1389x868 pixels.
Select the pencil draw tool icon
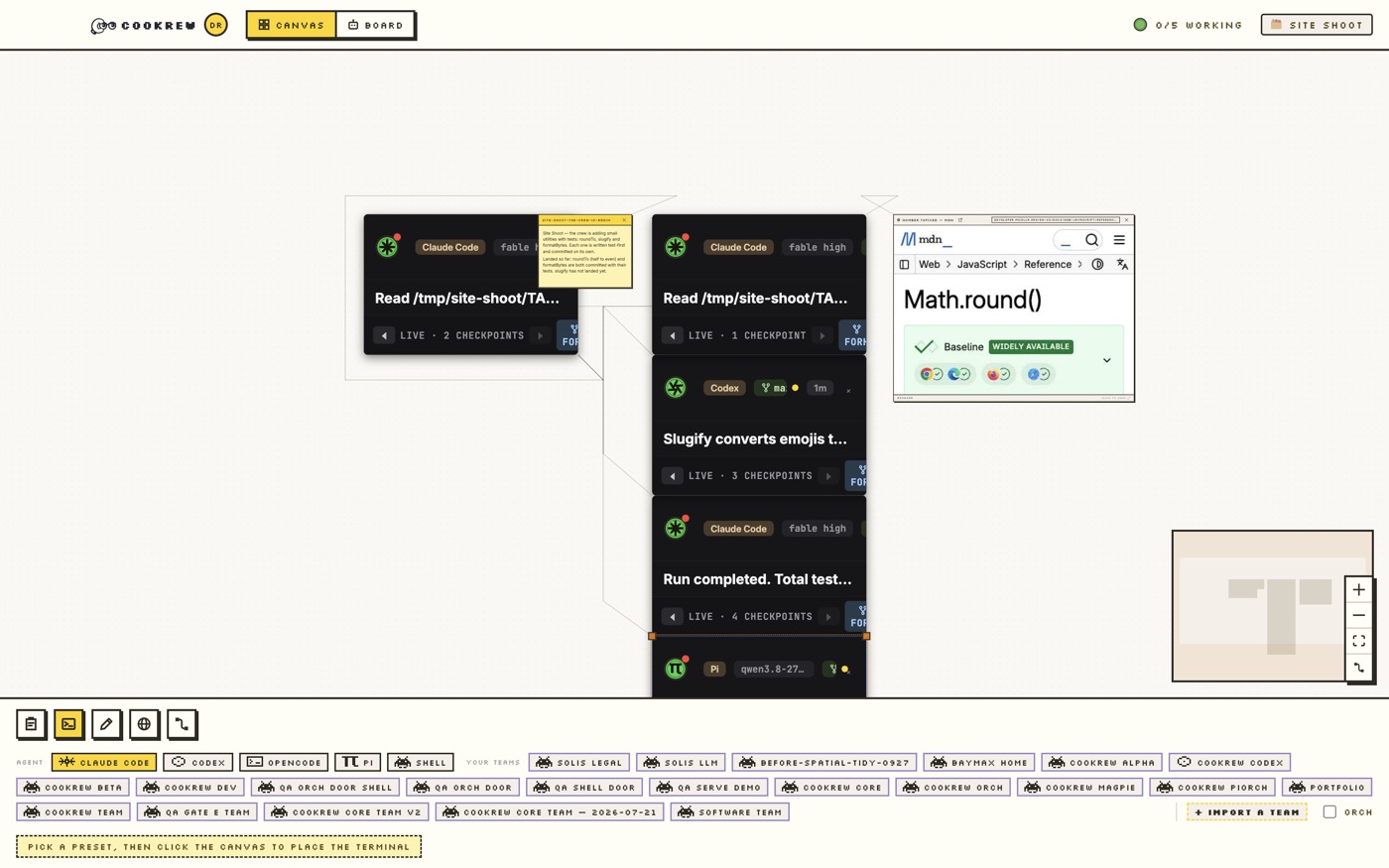click(106, 724)
